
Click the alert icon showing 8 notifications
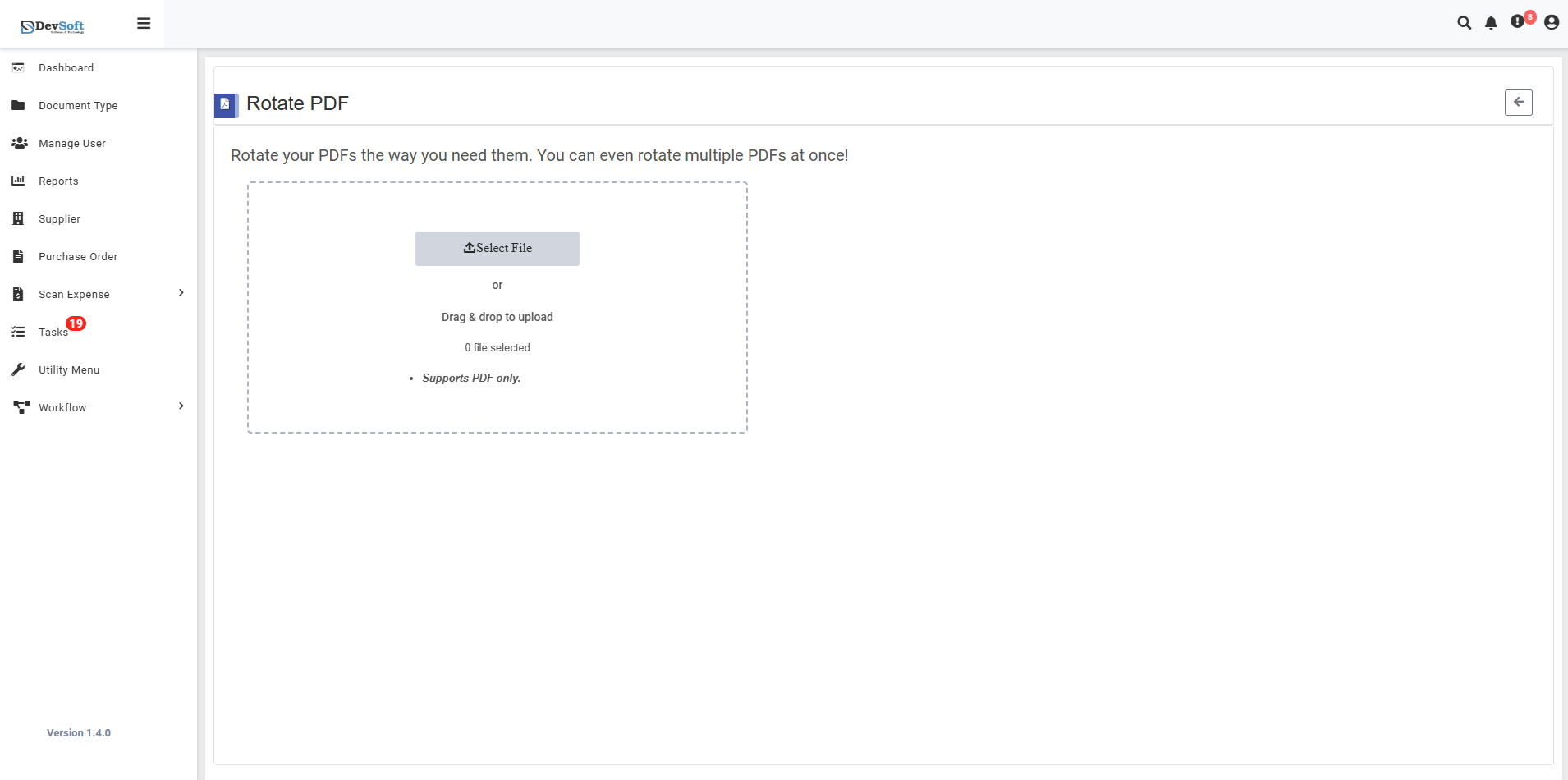(x=1518, y=23)
